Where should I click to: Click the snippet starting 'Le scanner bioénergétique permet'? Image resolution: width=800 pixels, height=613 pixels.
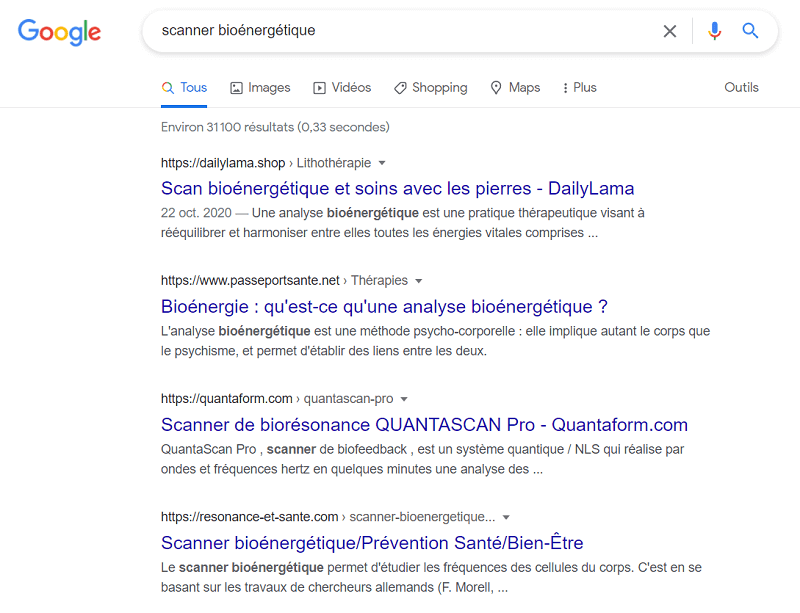pos(431,577)
